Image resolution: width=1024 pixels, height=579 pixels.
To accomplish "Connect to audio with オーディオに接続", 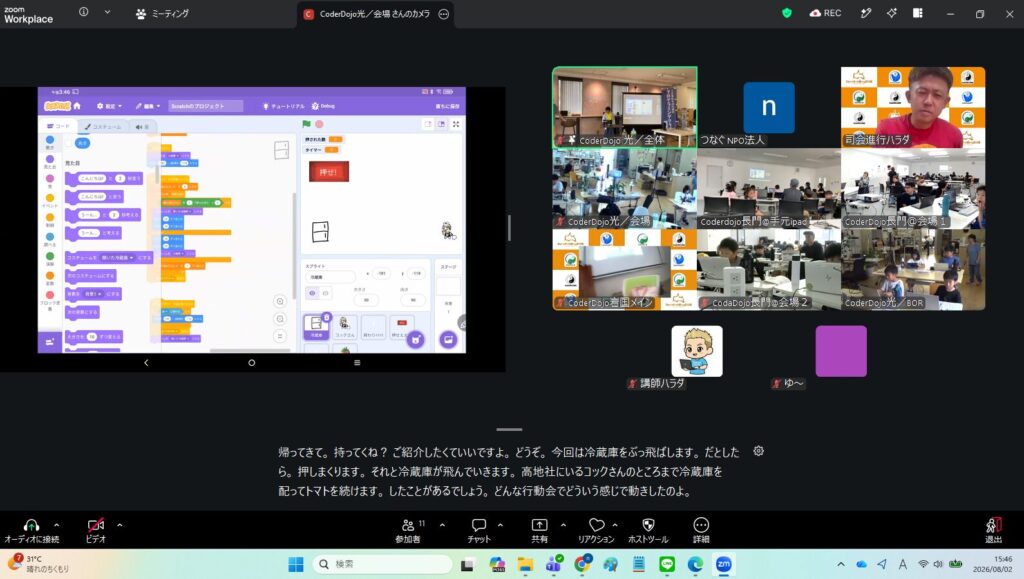I will tap(31, 531).
